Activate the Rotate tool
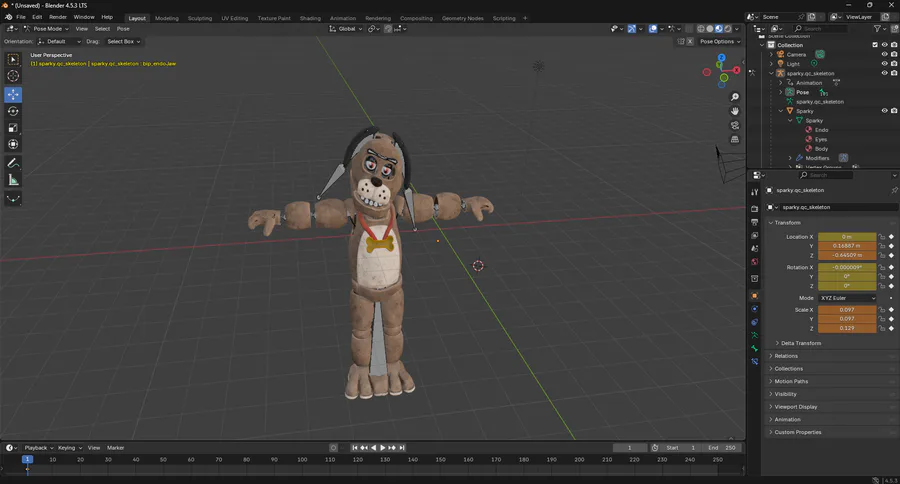 click(x=13, y=111)
